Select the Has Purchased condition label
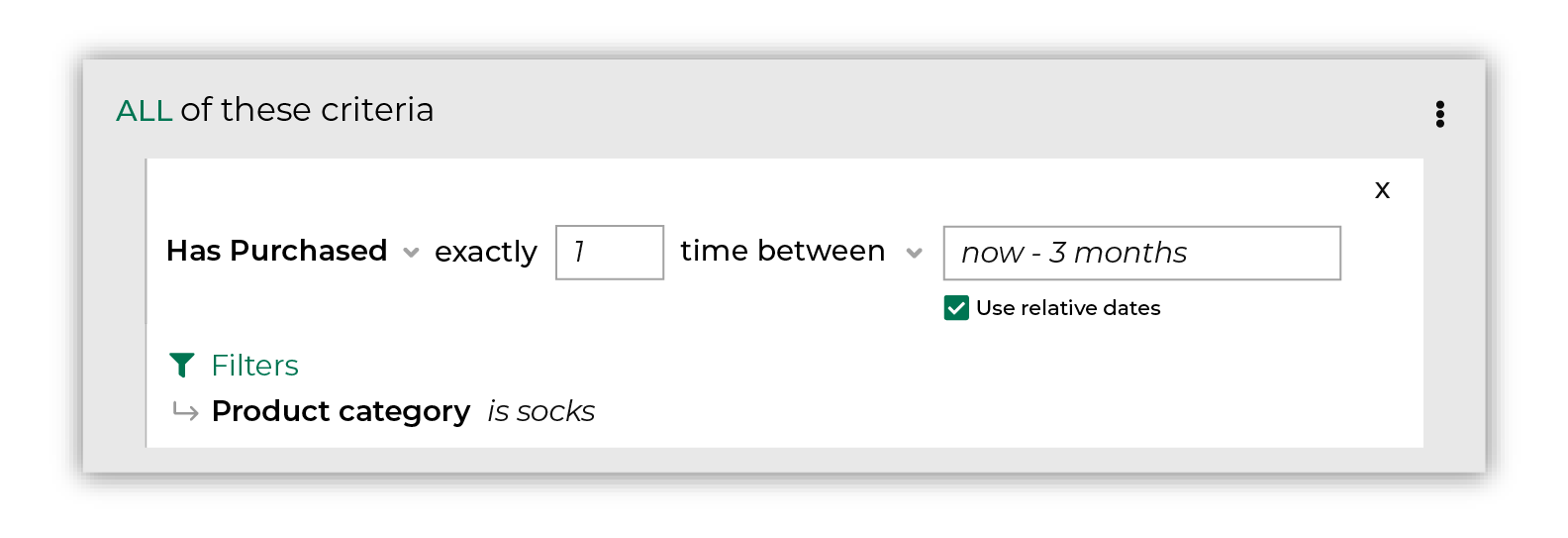This screenshot has width=1568, height=538. click(276, 251)
